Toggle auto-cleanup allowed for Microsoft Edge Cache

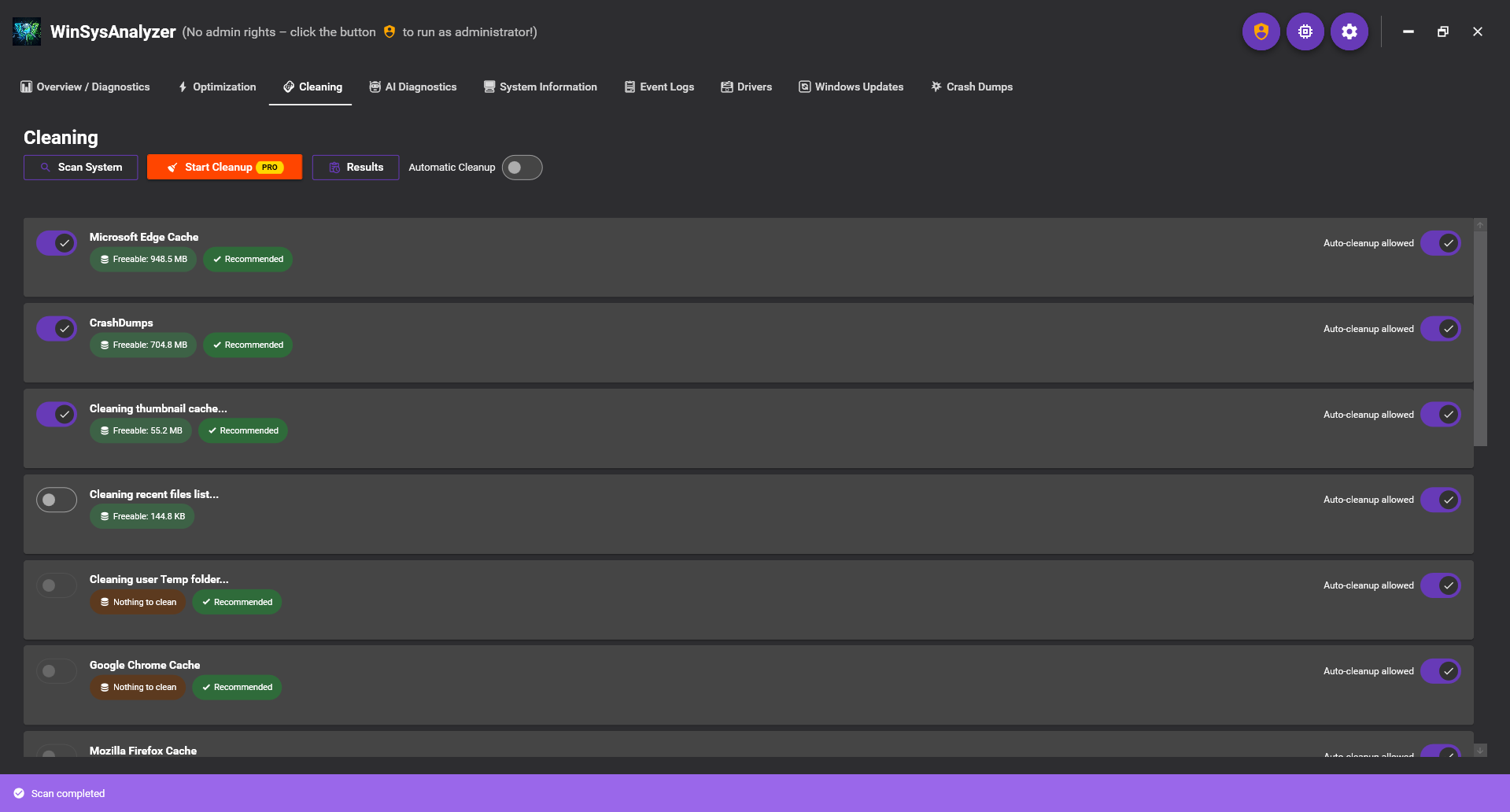click(x=1441, y=243)
